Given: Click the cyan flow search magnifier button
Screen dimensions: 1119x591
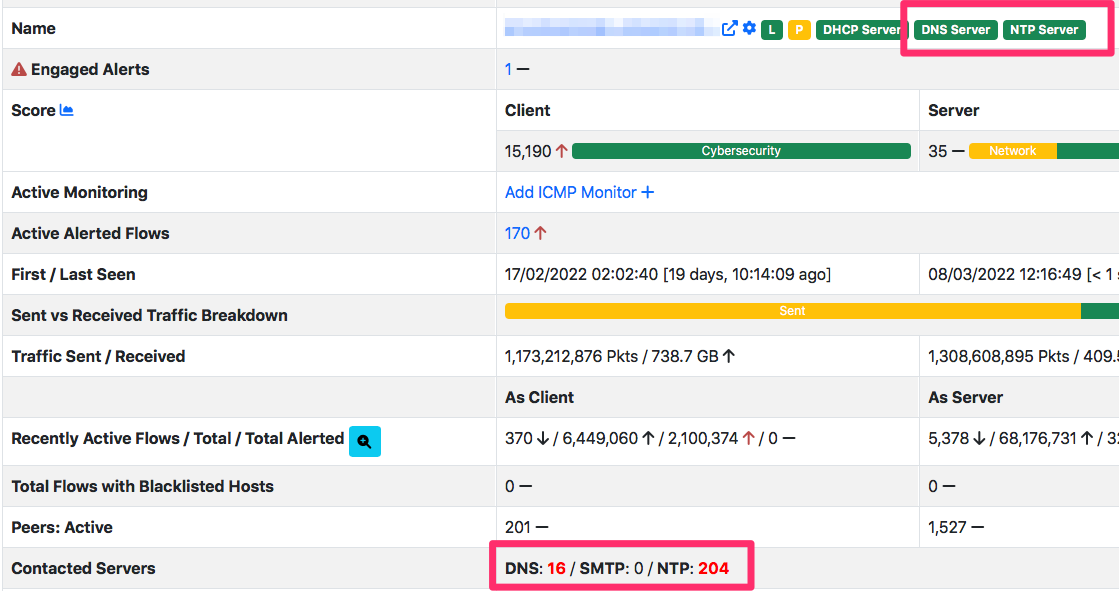Looking at the screenshot, I should pos(364,441).
